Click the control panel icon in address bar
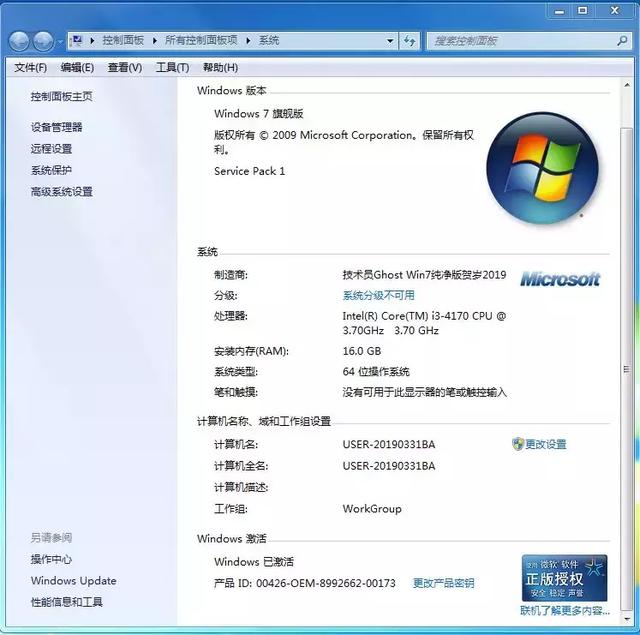This screenshot has height=635, width=640. point(76,40)
